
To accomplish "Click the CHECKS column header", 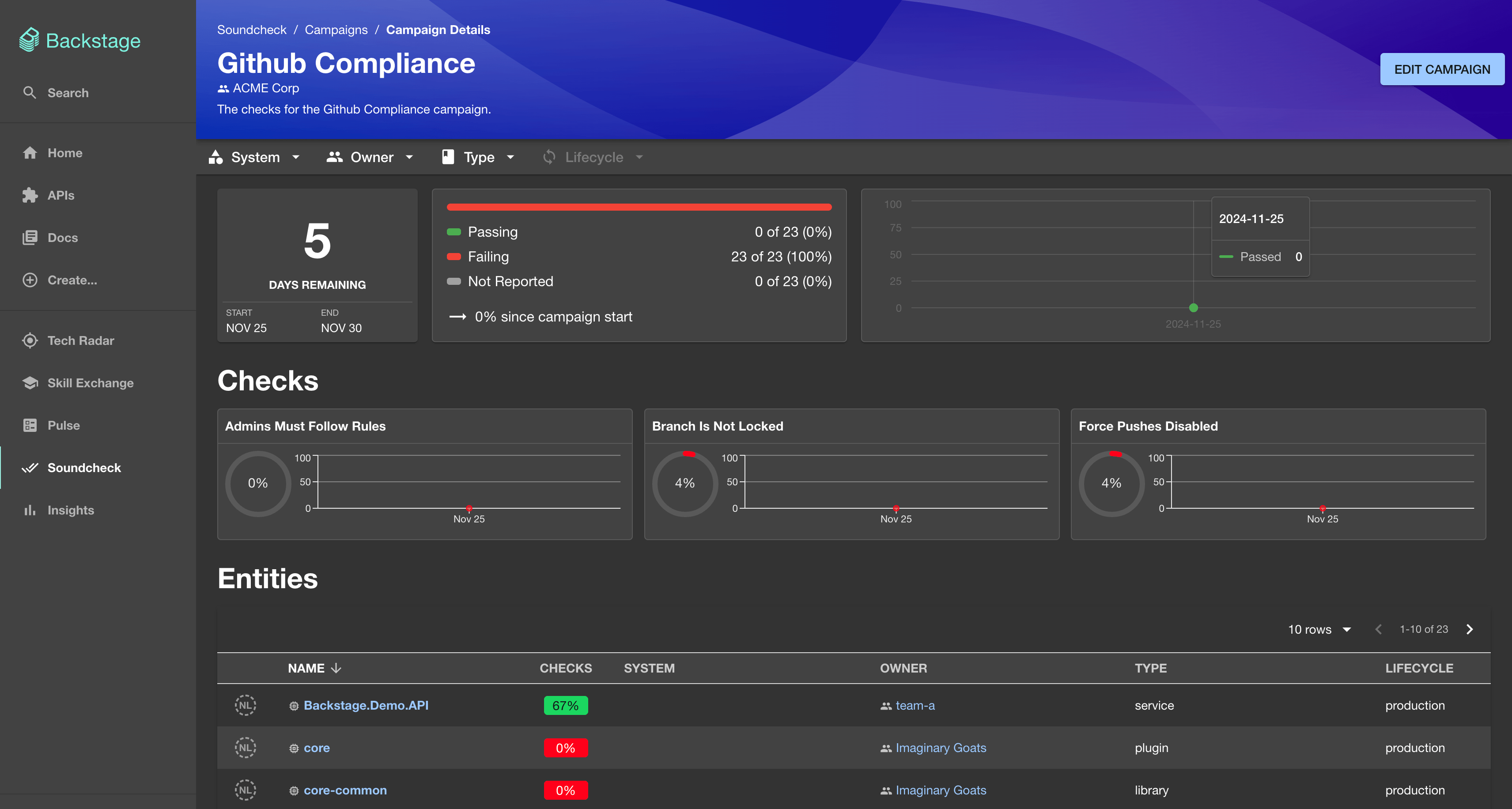I will pyautogui.click(x=566, y=668).
